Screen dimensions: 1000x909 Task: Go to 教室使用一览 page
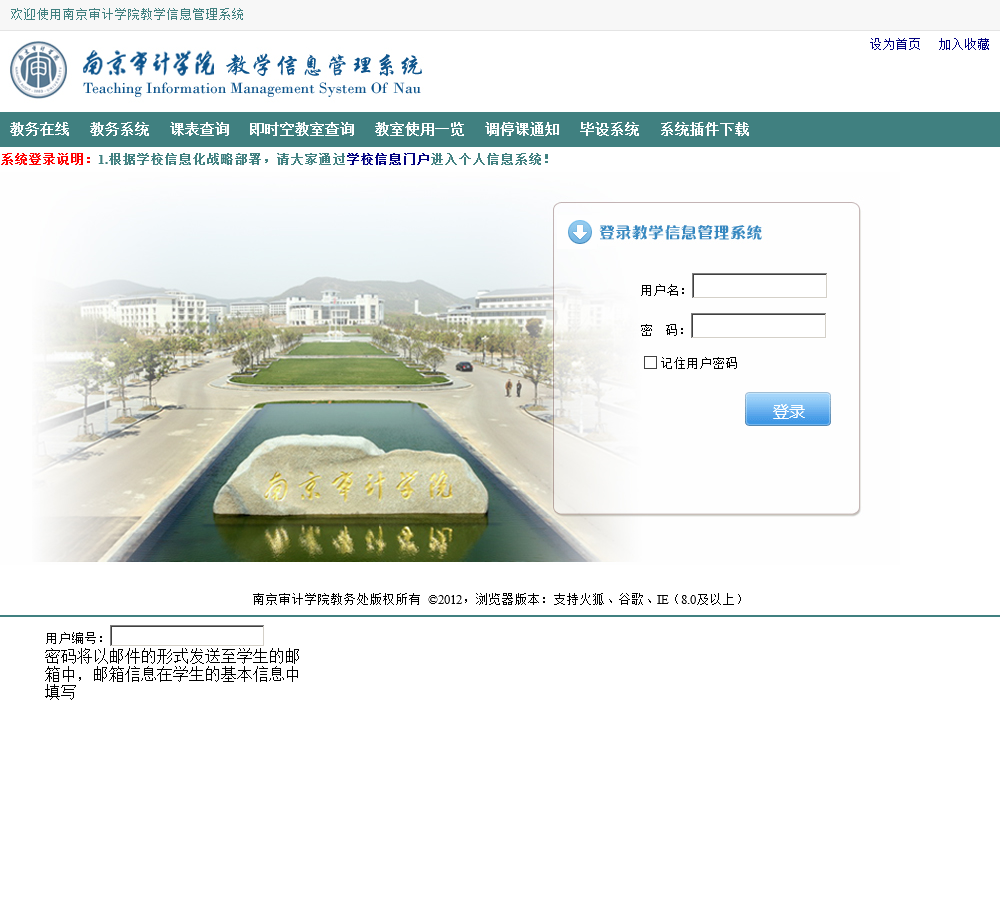[420, 129]
